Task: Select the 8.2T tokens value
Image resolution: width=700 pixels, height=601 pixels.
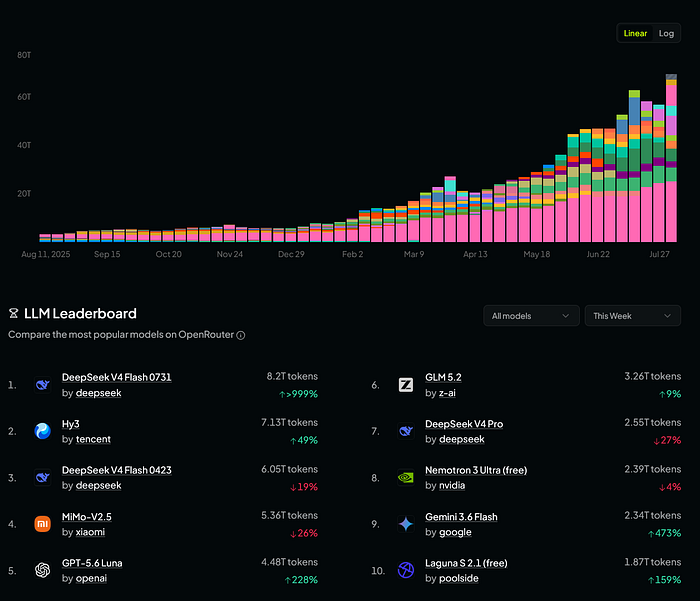Action: click(292, 376)
